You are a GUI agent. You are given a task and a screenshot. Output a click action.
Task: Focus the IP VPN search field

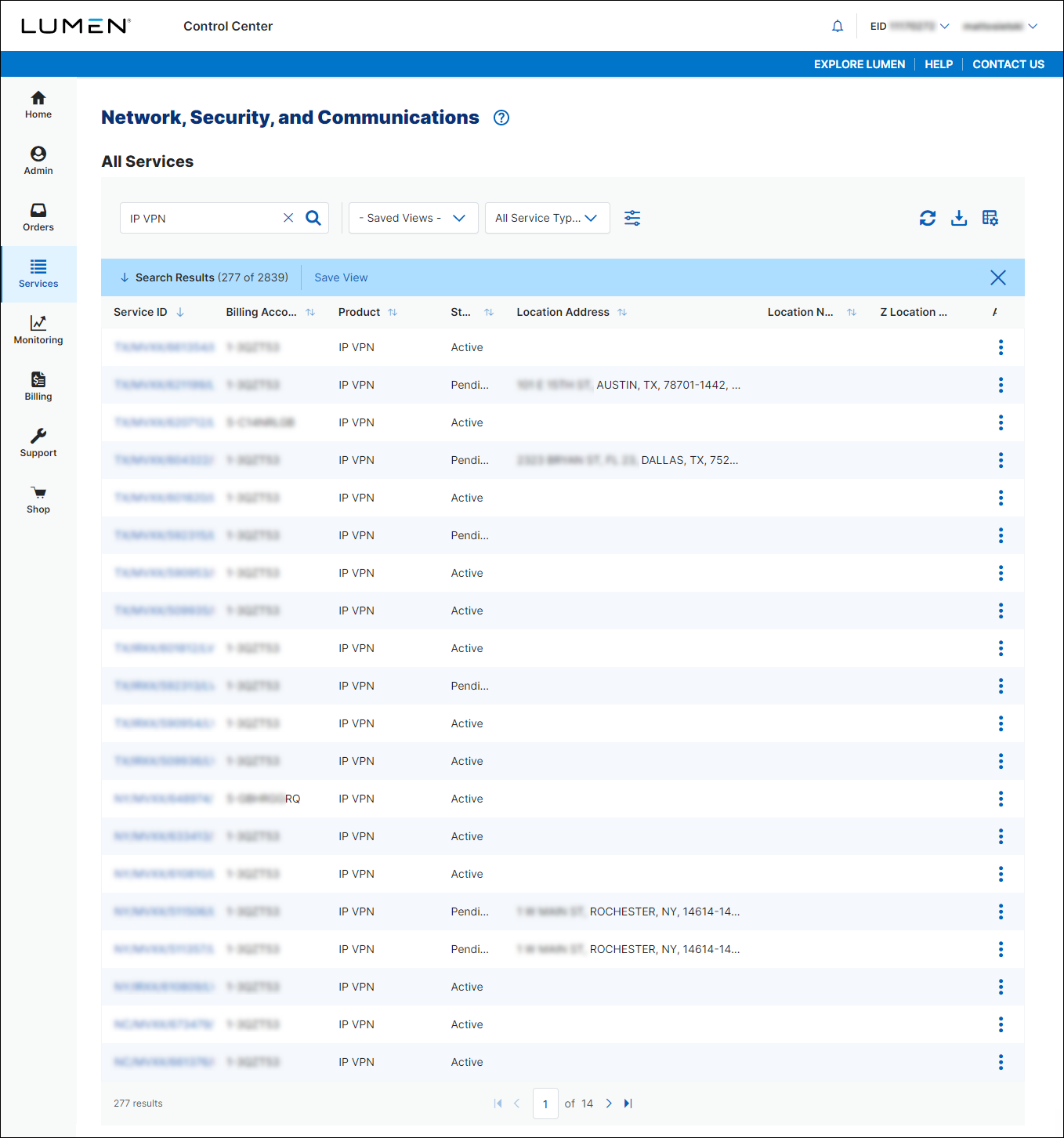202,218
